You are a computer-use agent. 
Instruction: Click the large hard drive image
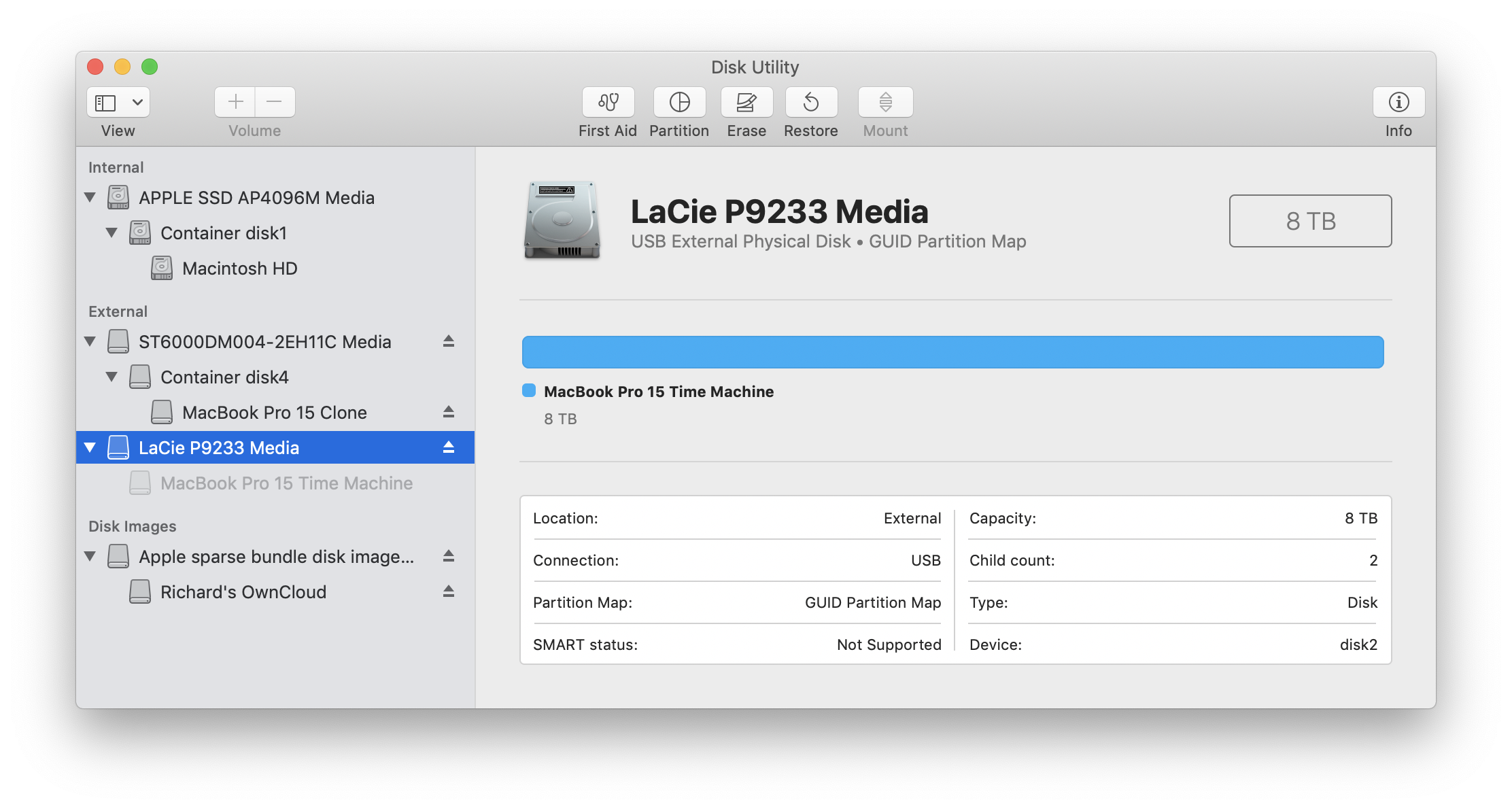[562, 220]
